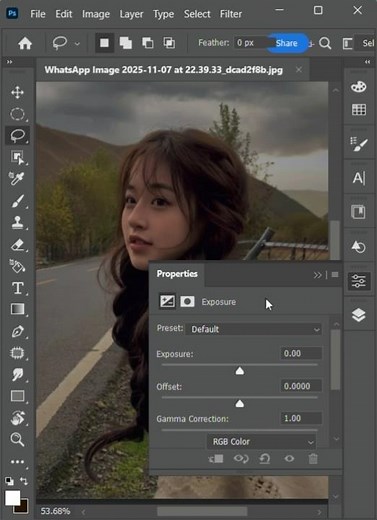377x520 pixels.
Task: Select the Smudge tool
Action: pos(17,374)
